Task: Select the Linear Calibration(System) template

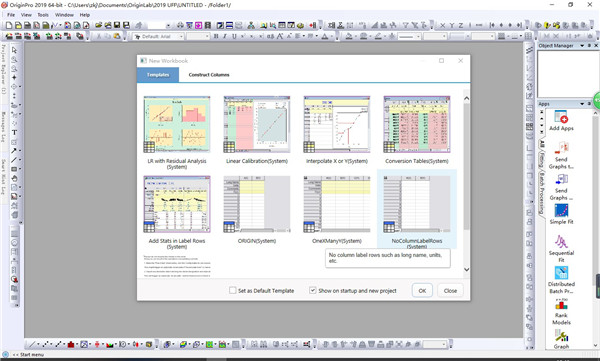Action: tap(257, 130)
